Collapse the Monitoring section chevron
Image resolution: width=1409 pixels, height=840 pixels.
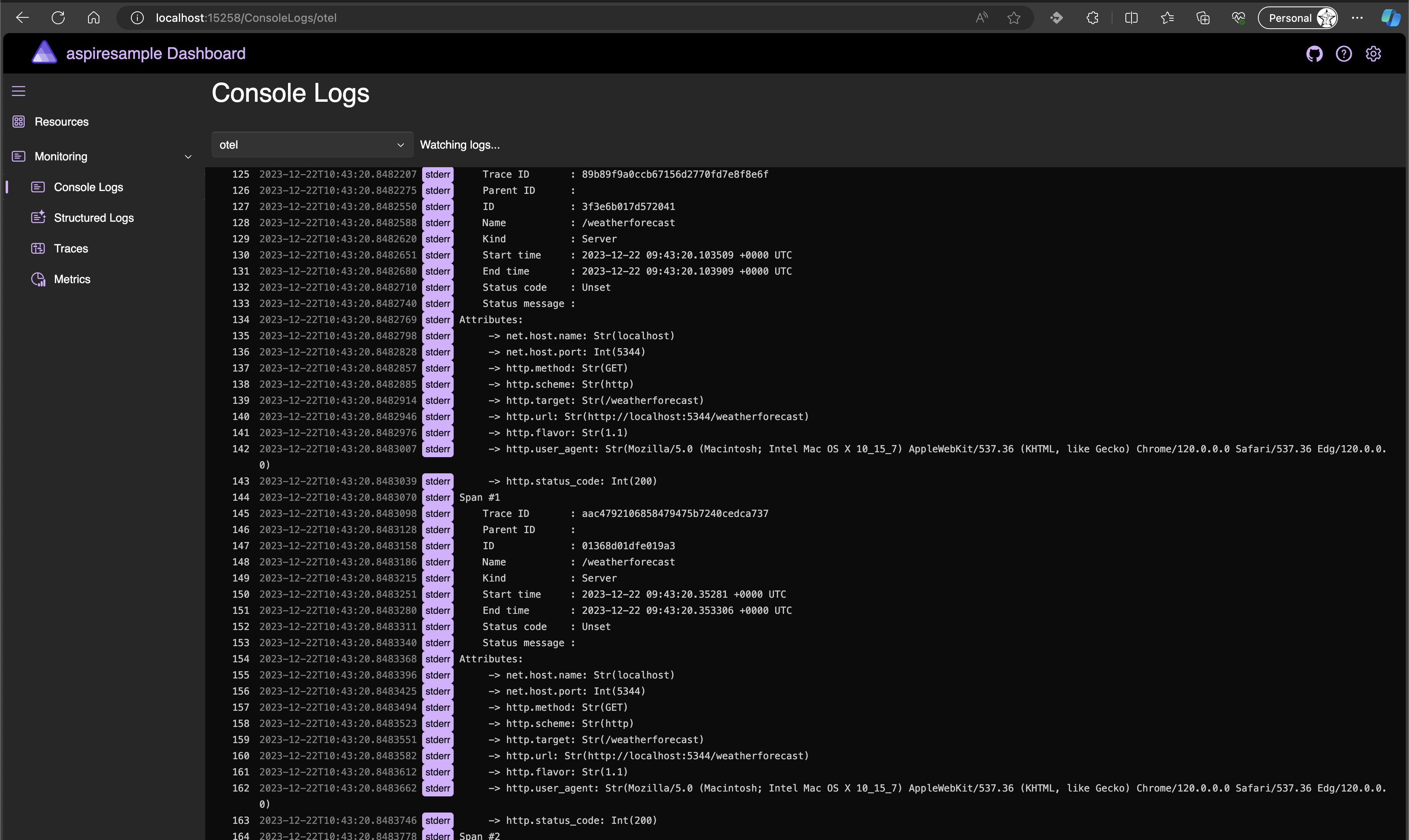click(x=188, y=157)
